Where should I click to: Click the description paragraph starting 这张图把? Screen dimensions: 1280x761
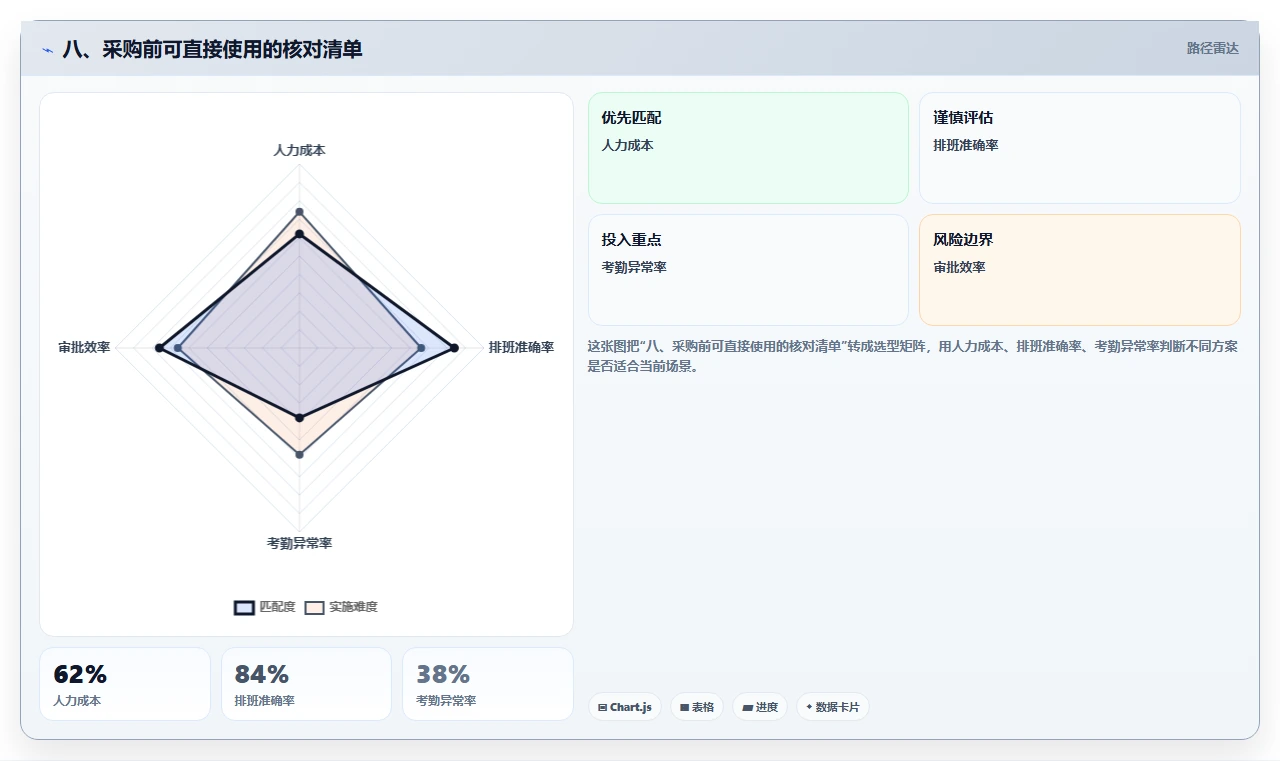(x=913, y=356)
